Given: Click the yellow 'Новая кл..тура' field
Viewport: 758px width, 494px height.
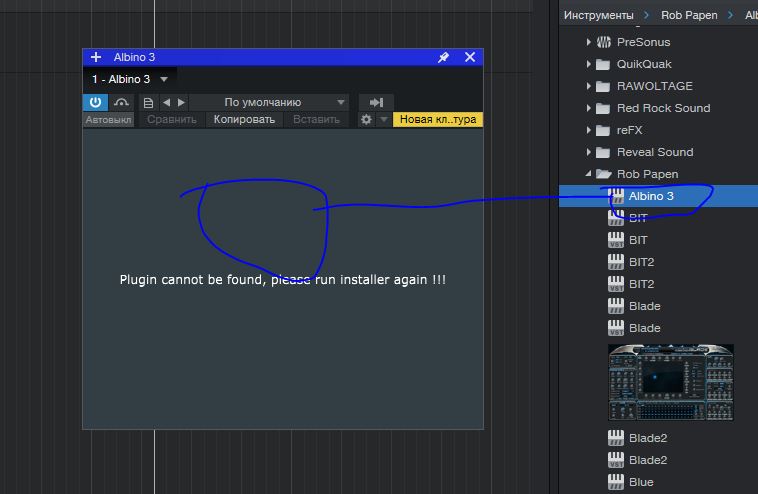Looking at the screenshot, I should pos(437,119).
